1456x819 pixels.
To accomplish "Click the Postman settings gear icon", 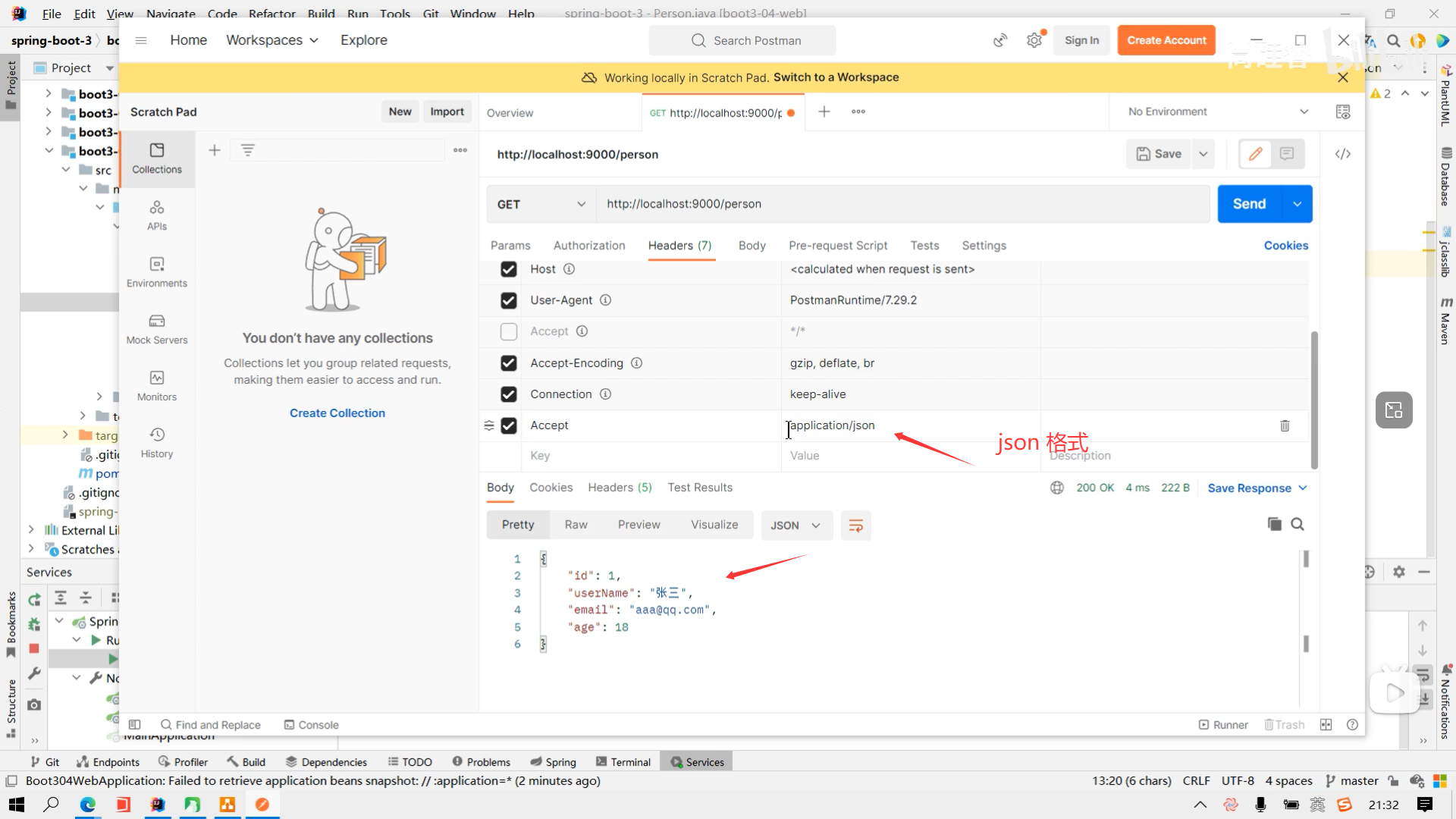I will point(1034,40).
